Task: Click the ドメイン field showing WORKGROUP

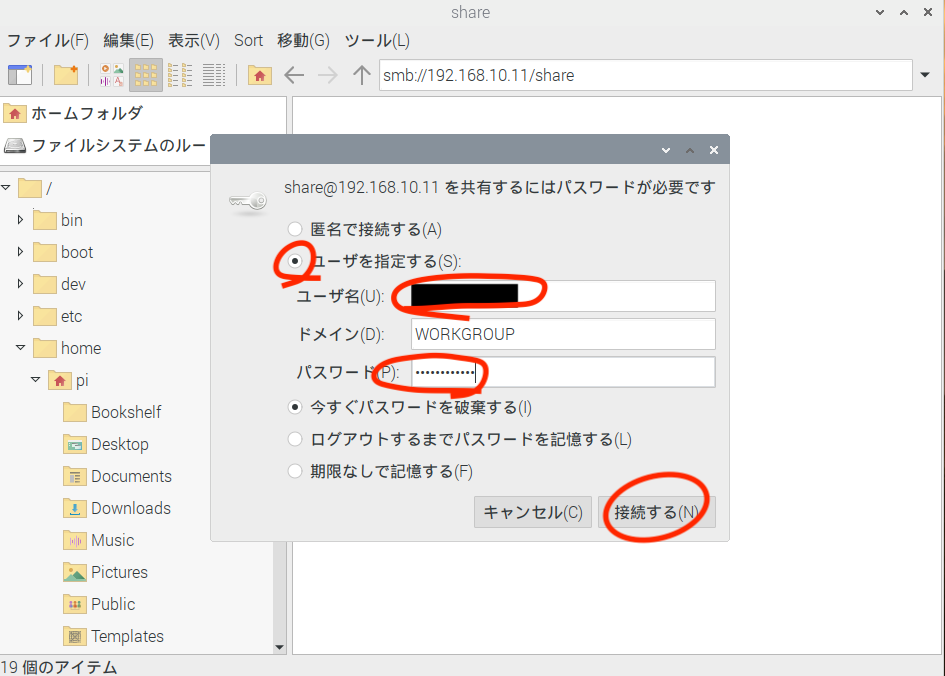Action: (563, 334)
